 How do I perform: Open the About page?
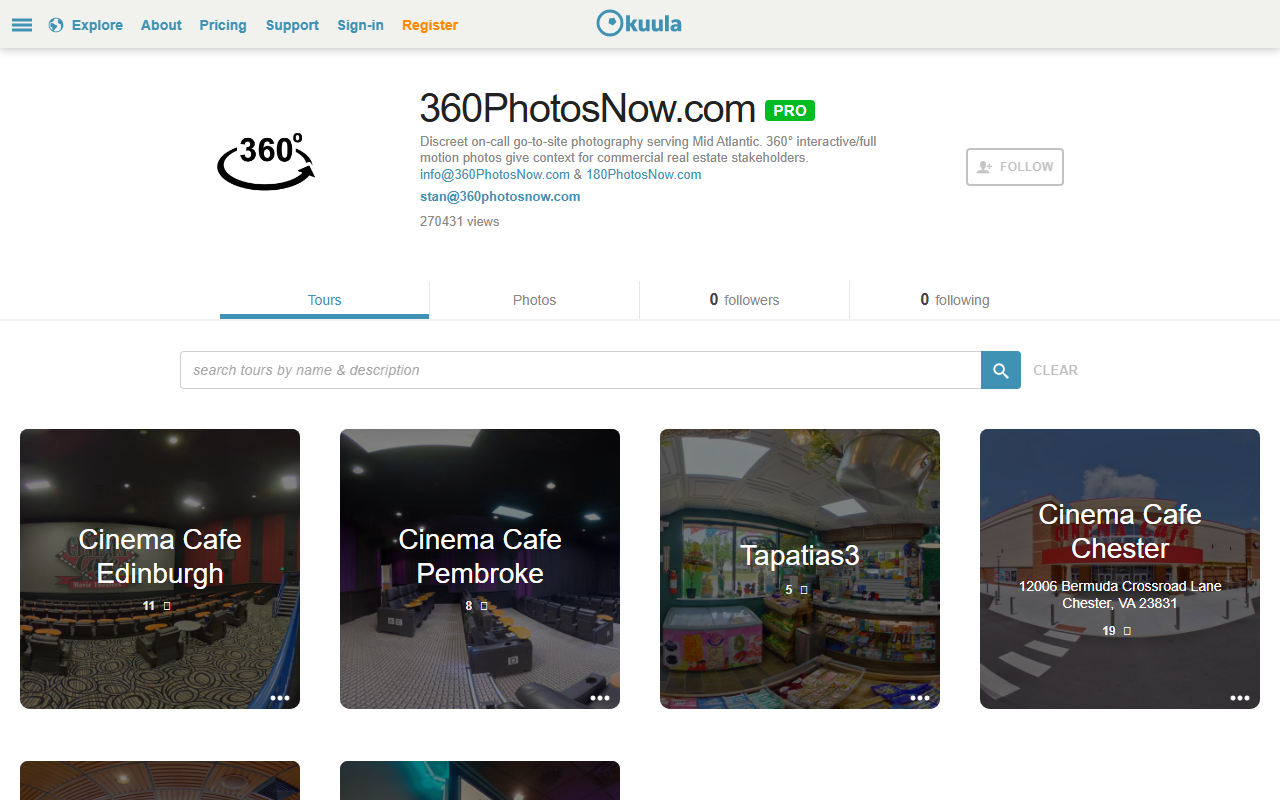161,25
